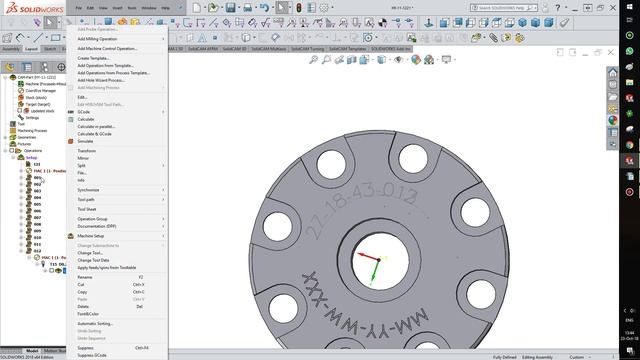Select operation 010 in the tree
Viewport: 640px width, 360px height.
click(38, 238)
